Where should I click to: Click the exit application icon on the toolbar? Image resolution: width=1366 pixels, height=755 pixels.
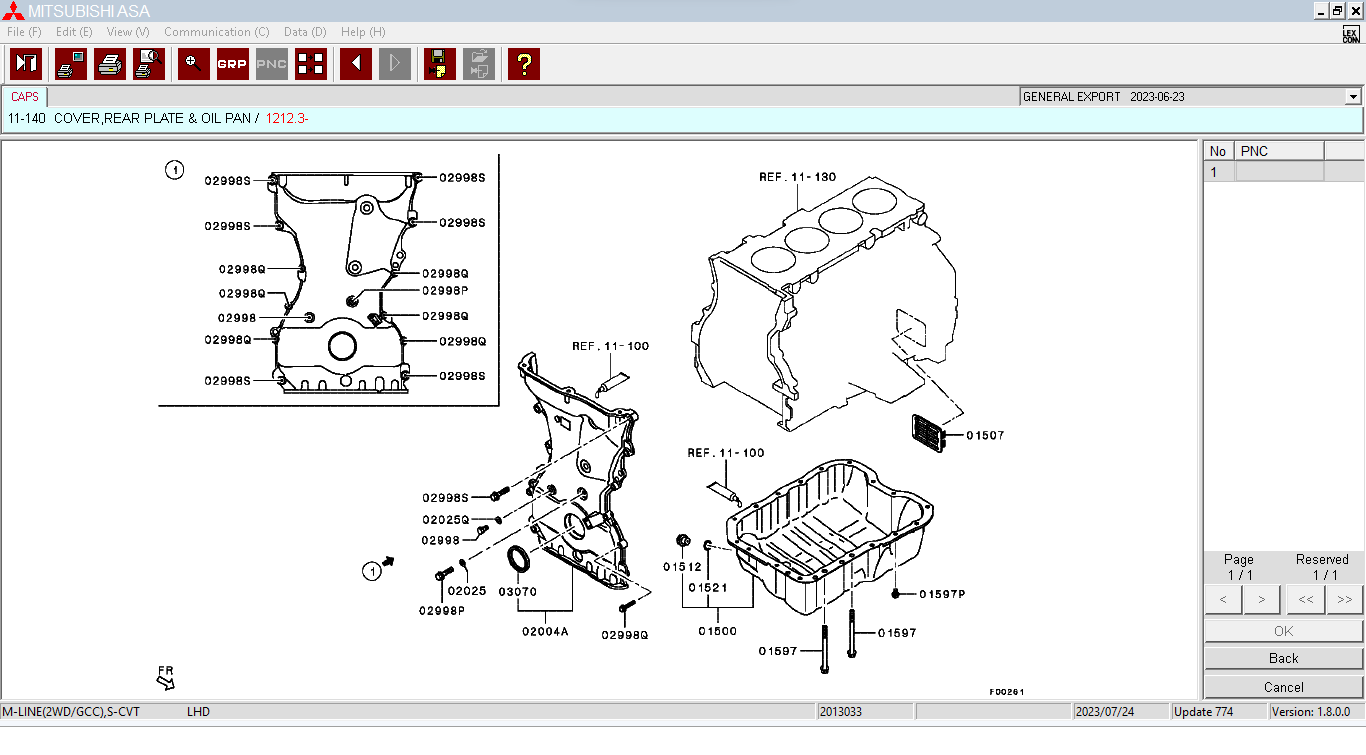[x=25, y=64]
